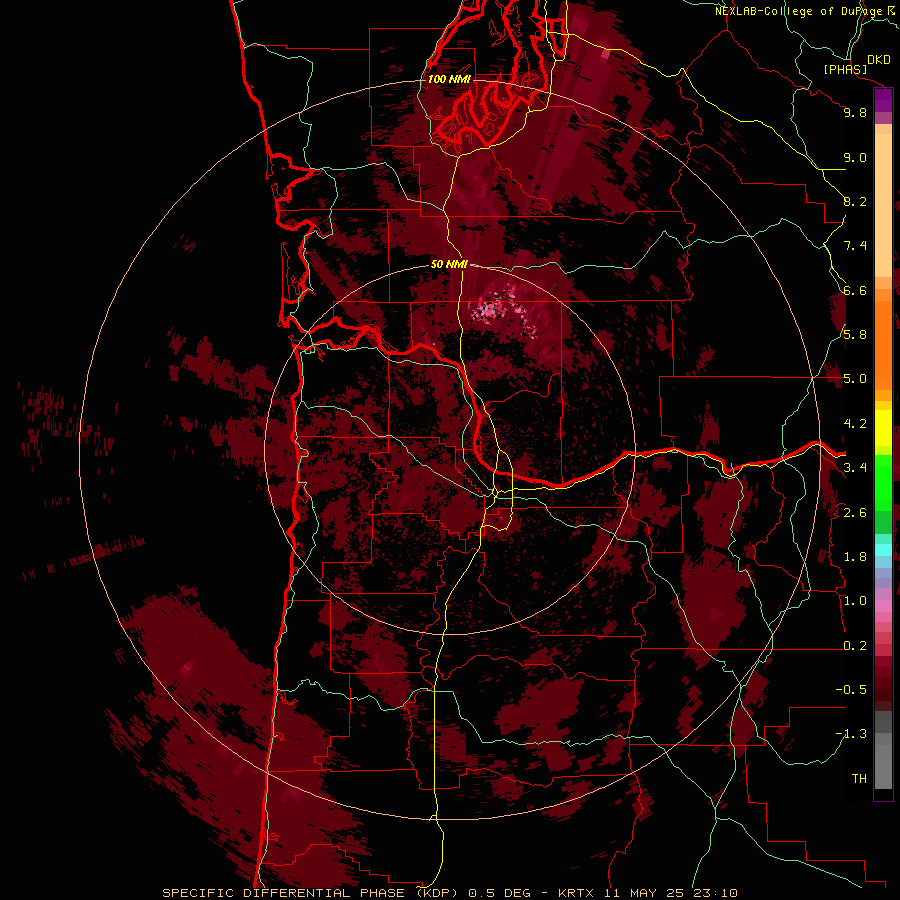The width and height of the screenshot is (900, 900).
Task: Click the 9.0 value on color scale
Action: click(855, 158)
